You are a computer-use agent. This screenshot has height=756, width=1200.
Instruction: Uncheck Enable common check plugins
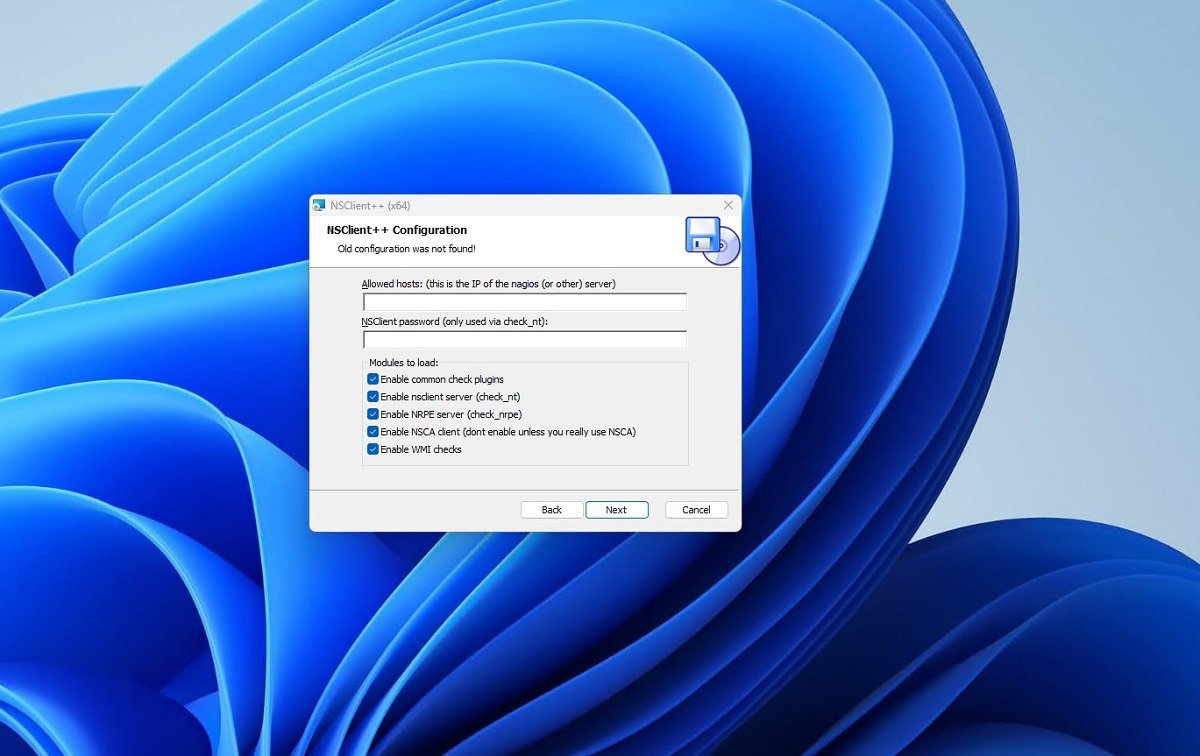tap(373, 380)
